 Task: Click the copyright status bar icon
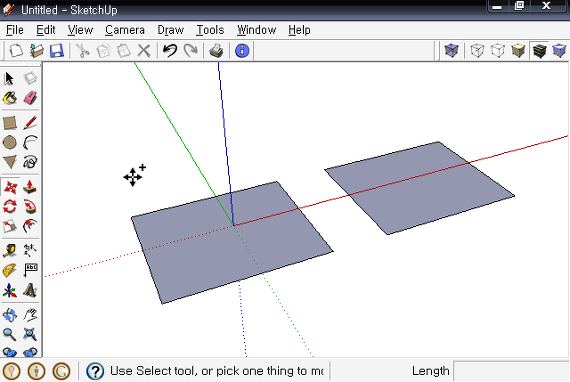[61, 371]
